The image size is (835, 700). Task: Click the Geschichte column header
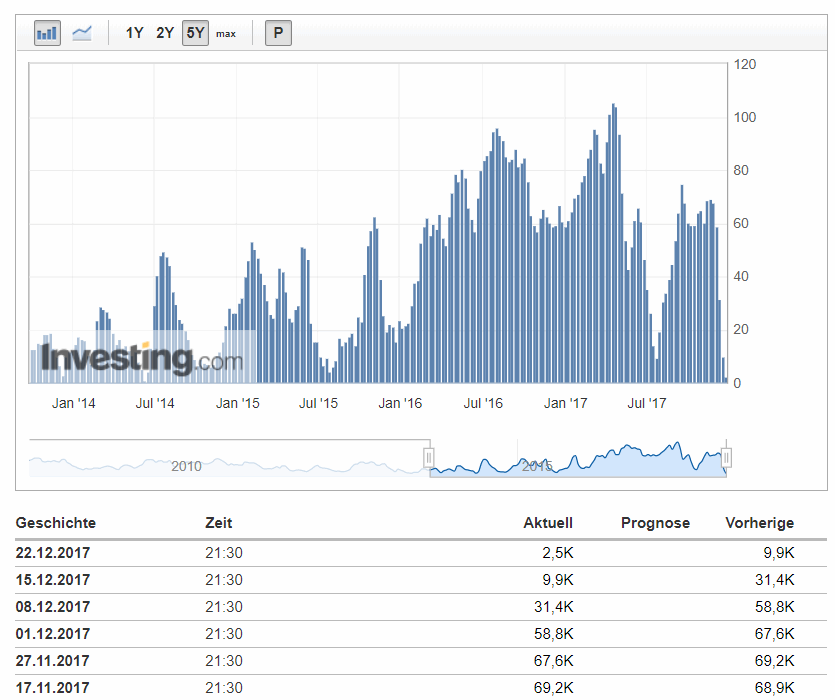58,522
